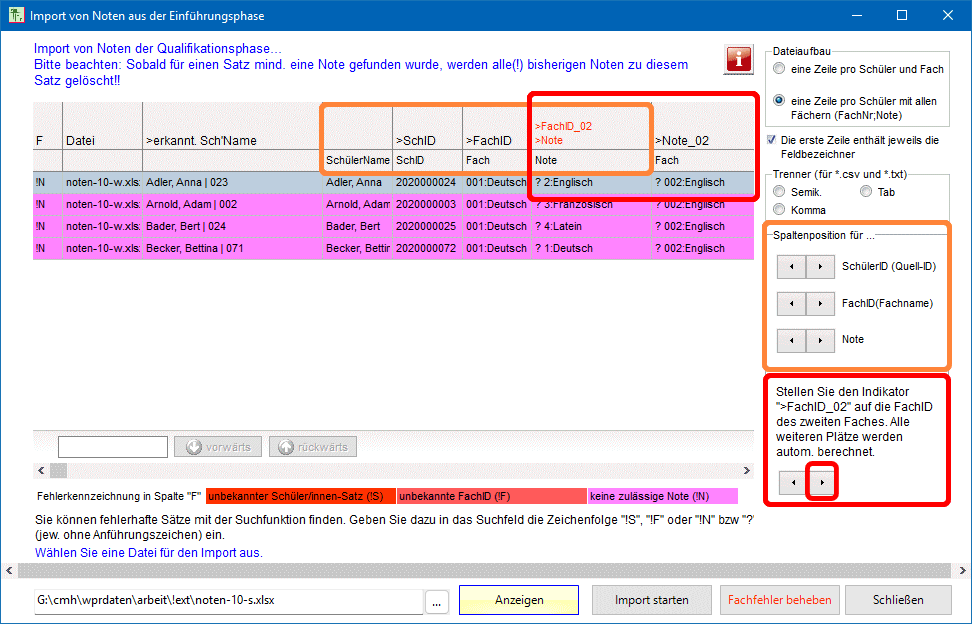Choose Tab as separator

point(865,191)
